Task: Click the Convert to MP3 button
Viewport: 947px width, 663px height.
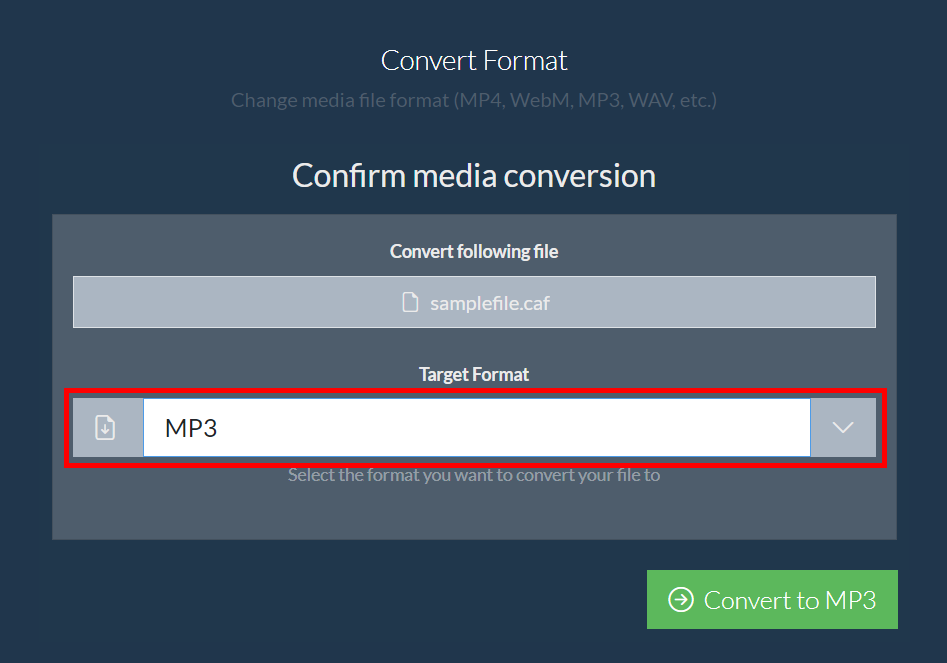Action: (x=772, y=599)
